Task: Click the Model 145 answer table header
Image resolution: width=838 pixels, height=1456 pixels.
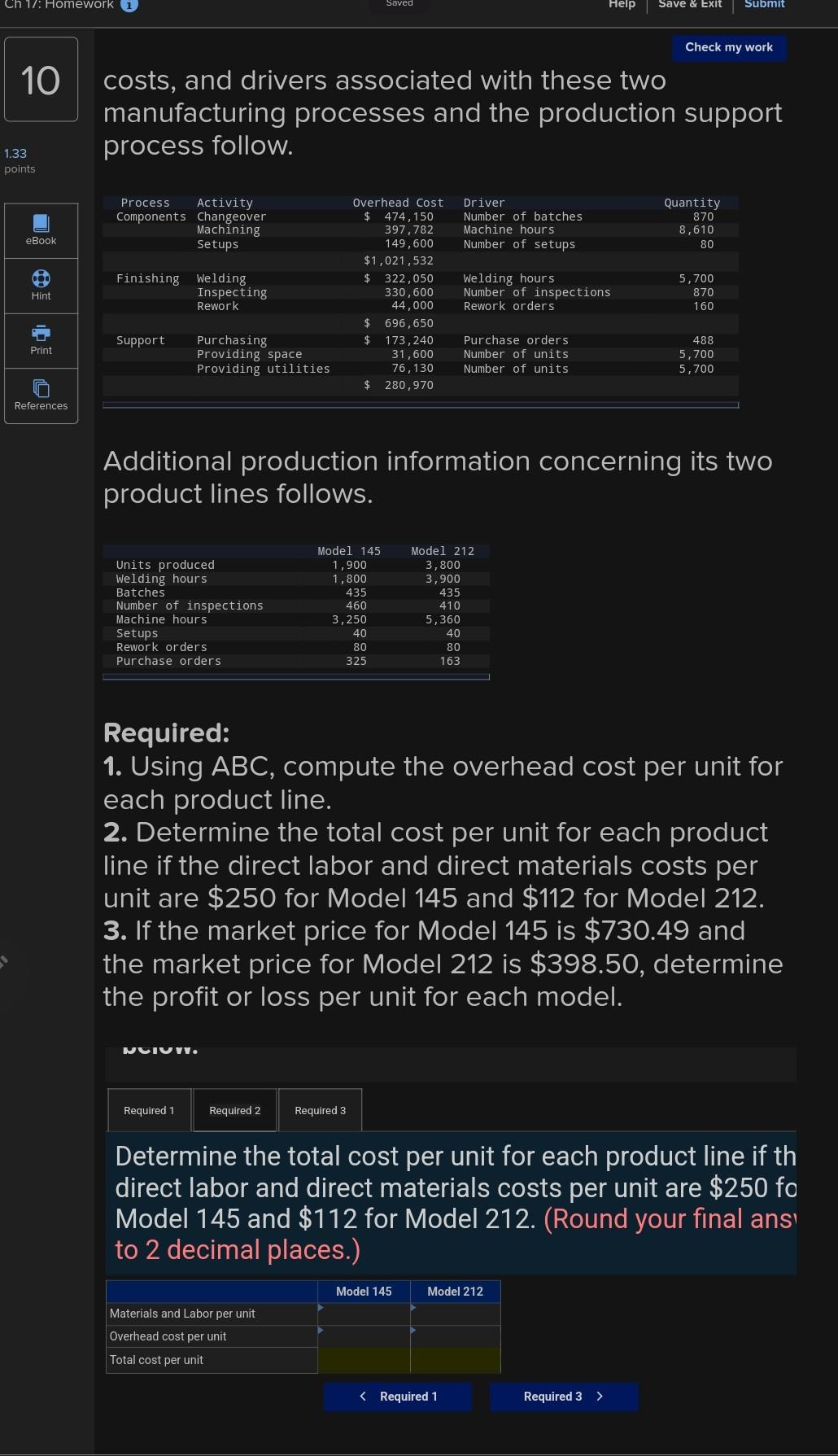Action: [364, 1292]
